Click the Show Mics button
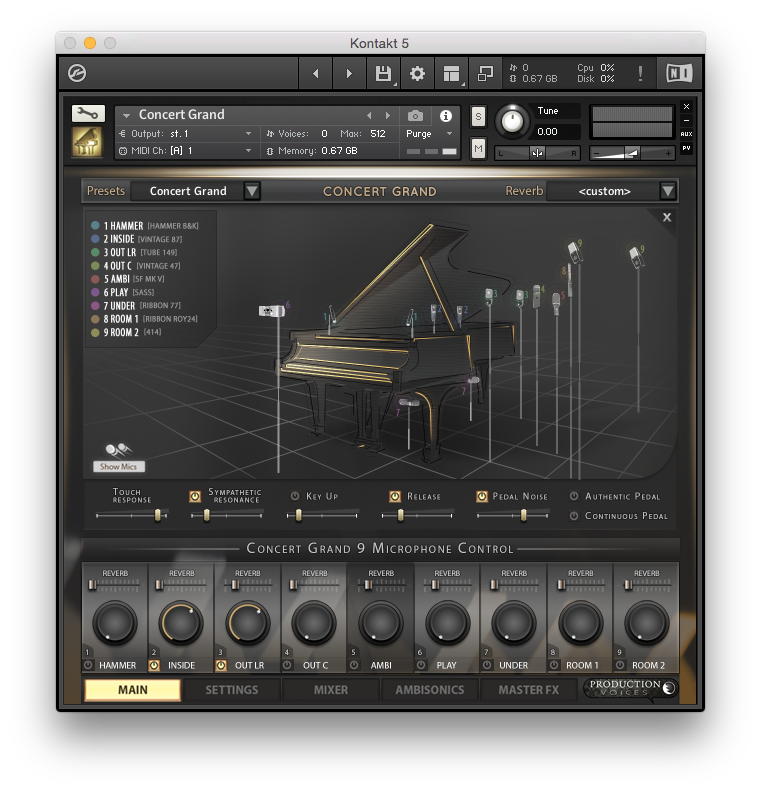Screen dimensions: 761x792 point(119,466)
